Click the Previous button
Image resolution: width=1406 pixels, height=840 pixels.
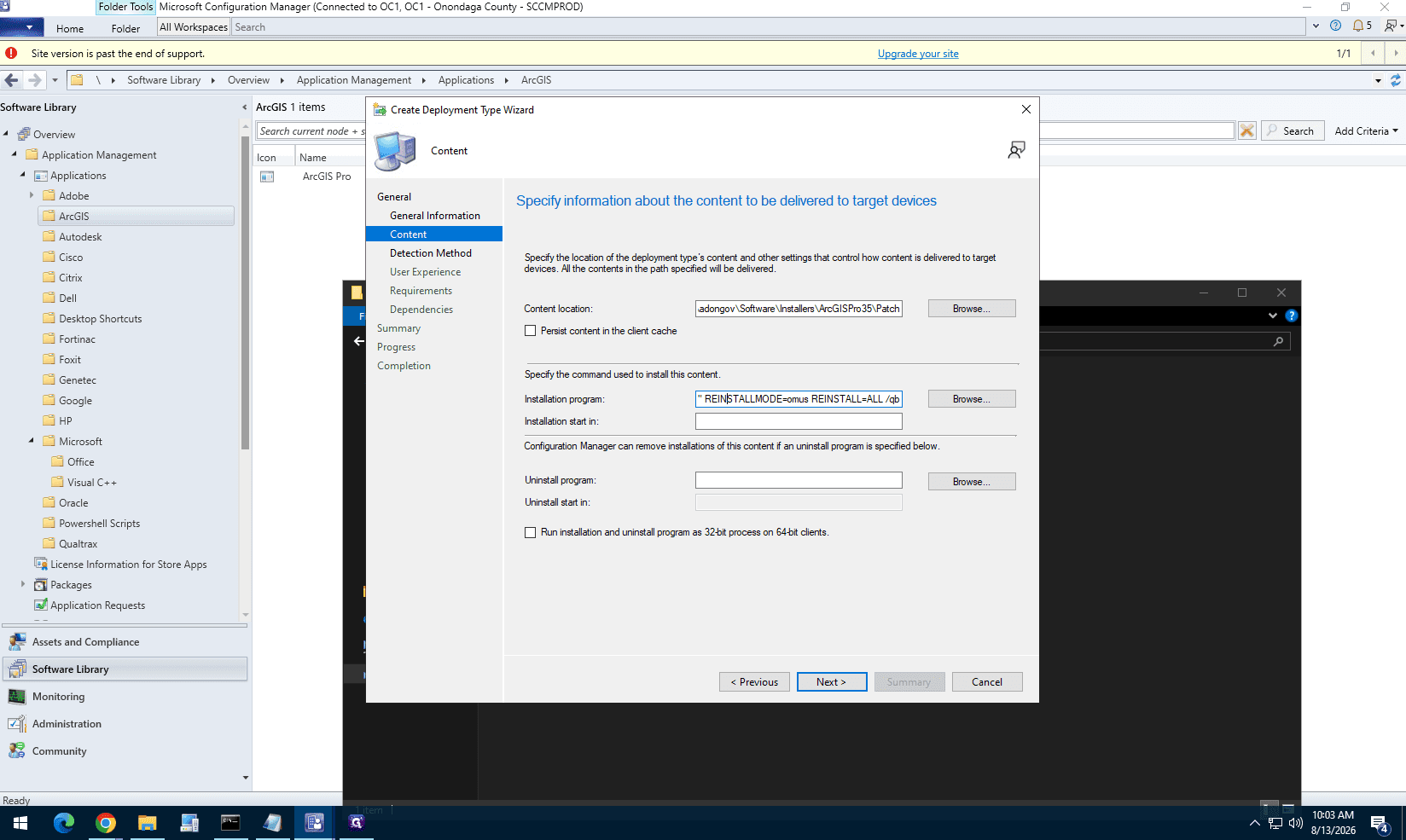tap(754, 682)
